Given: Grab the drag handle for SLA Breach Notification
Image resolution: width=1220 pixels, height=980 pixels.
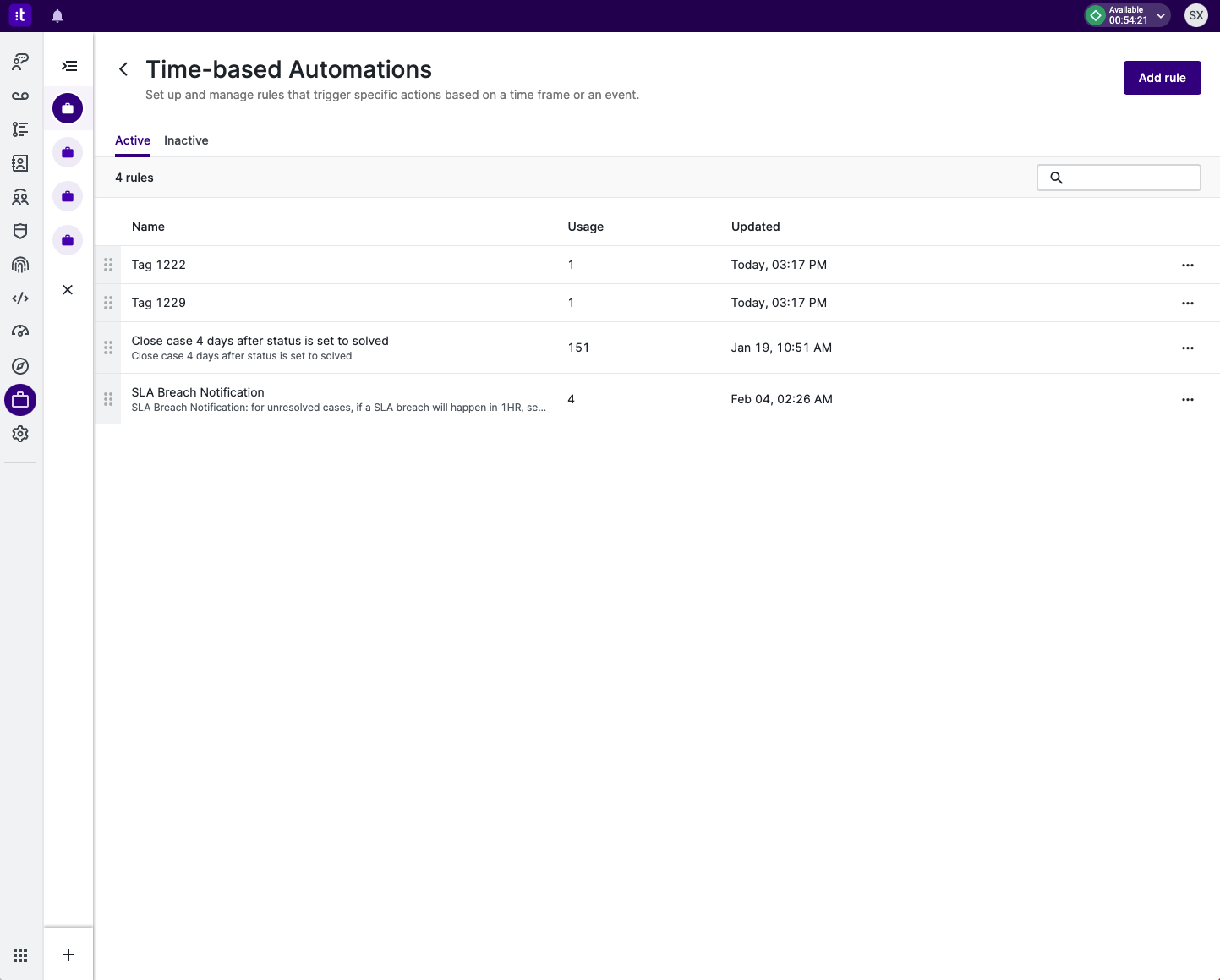Looking at the screenshot, I should [108, 399].
